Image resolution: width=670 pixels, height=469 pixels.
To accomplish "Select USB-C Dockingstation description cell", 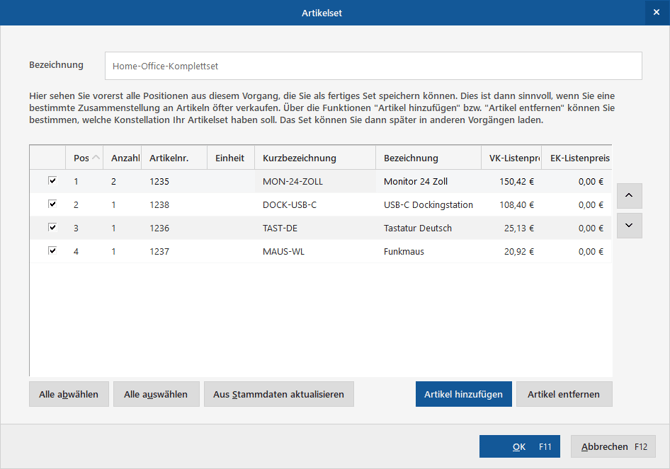I will pyautogui.click(x=429, y=205).
